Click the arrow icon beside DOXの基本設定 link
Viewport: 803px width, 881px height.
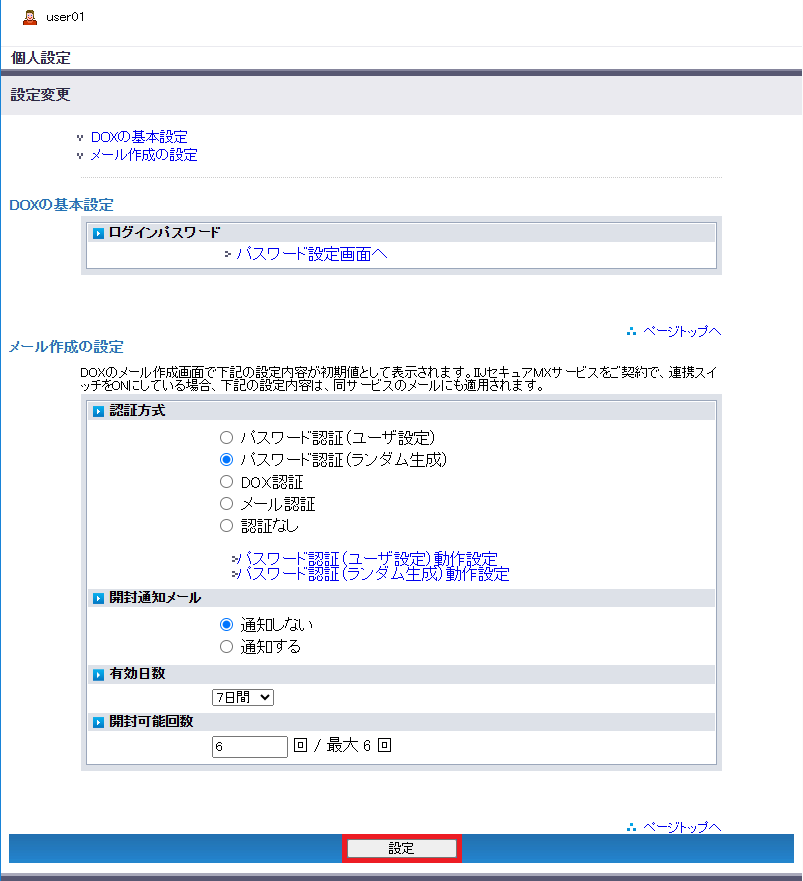point(80,138)
